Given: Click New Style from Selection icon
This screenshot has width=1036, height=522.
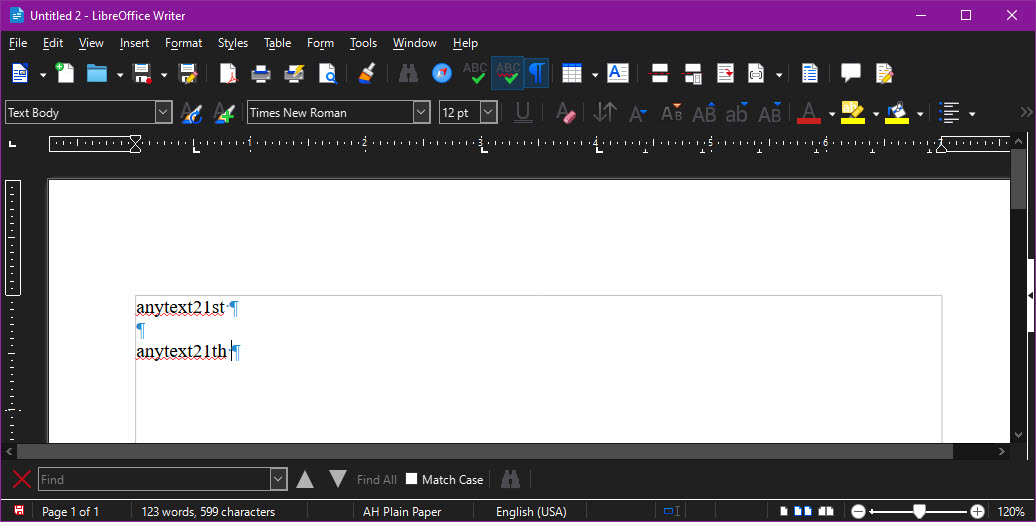Looking at the screenshot, I should (x=225, y=113).
